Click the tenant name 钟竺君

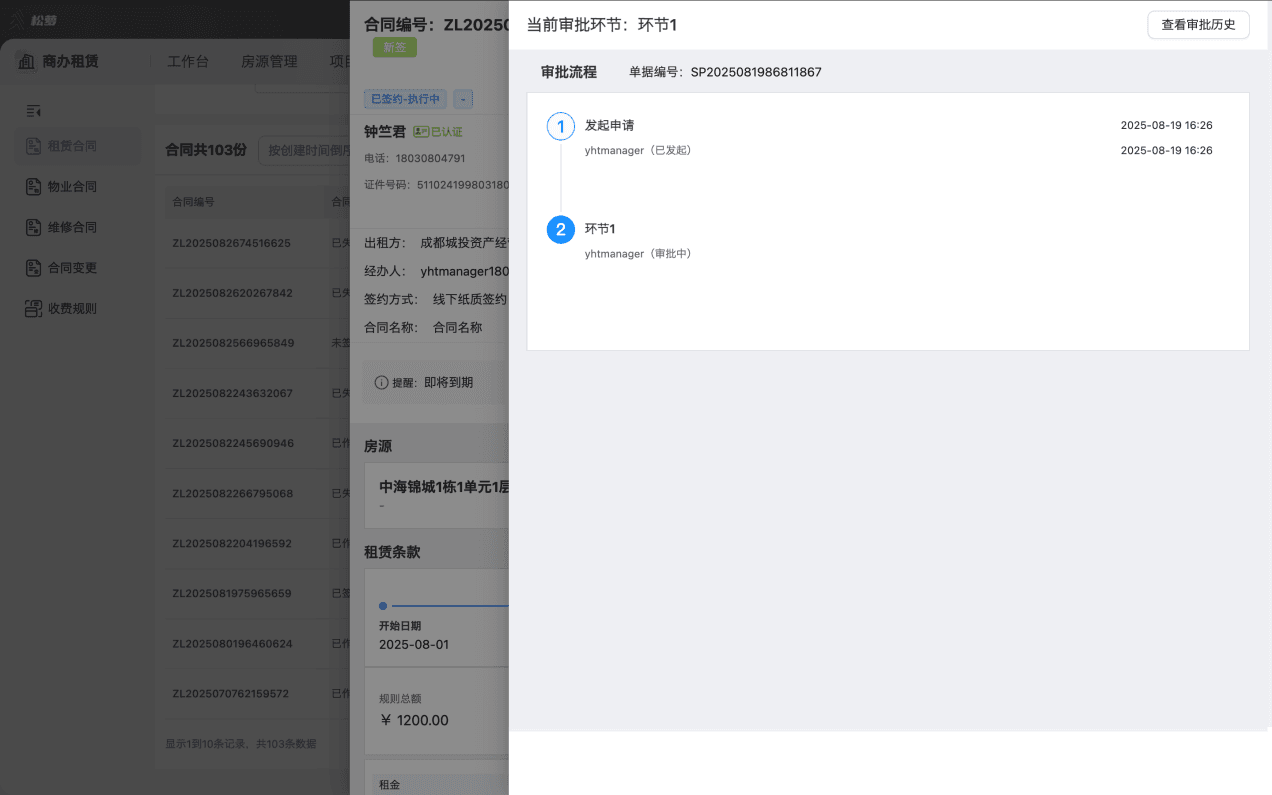click(385, 132)
